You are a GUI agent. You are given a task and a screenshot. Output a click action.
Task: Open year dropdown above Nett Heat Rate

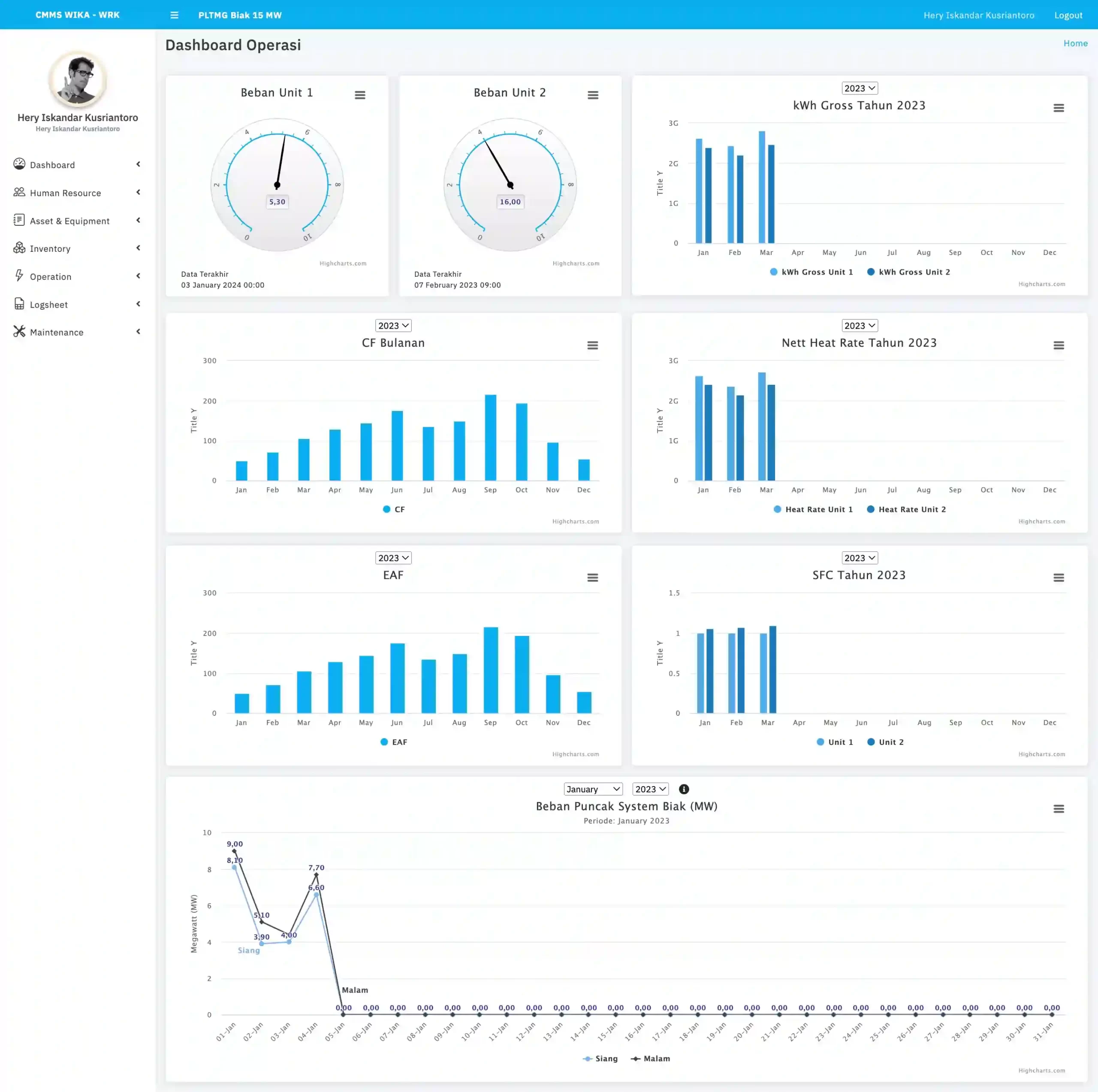[x=859, y=326]
